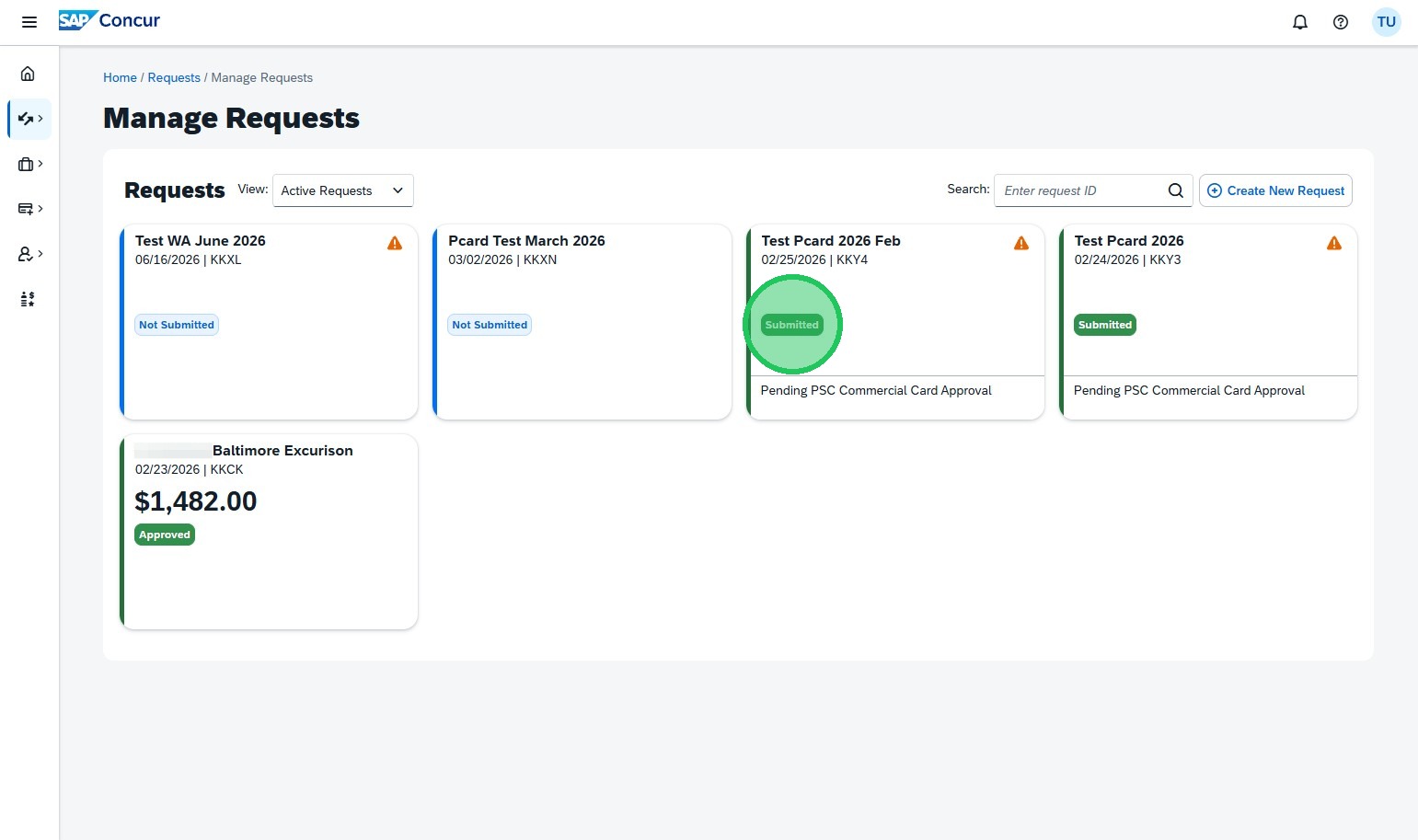Open the notifications bell
The width and height of the screenshot is (1418, 840).
(1300, 22)
